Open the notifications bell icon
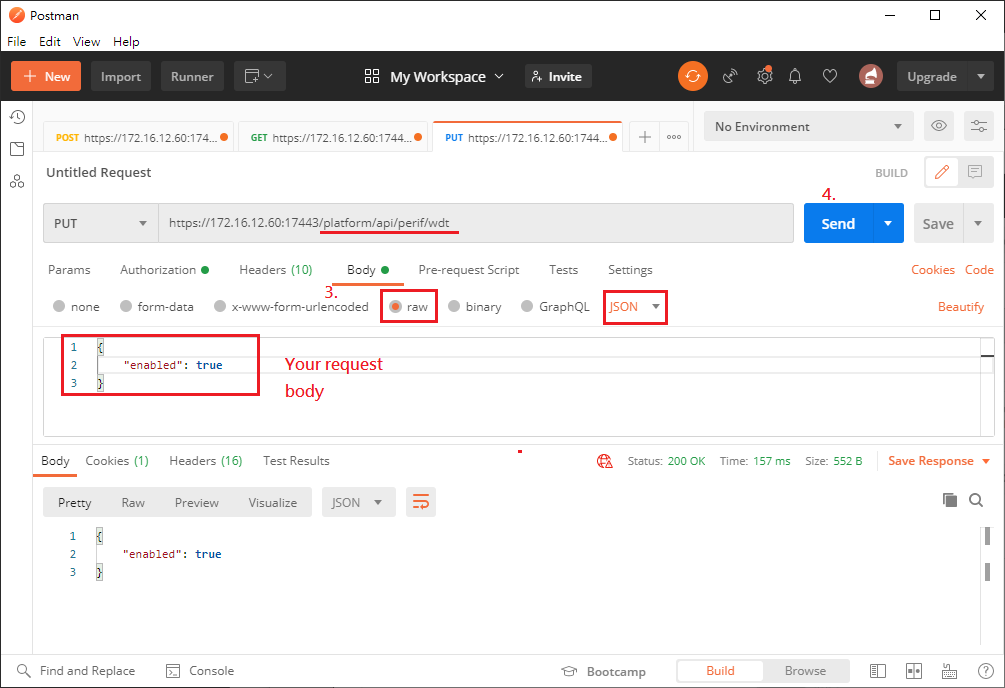Screen dimensions: 1005x688 (x=795, y=76)
